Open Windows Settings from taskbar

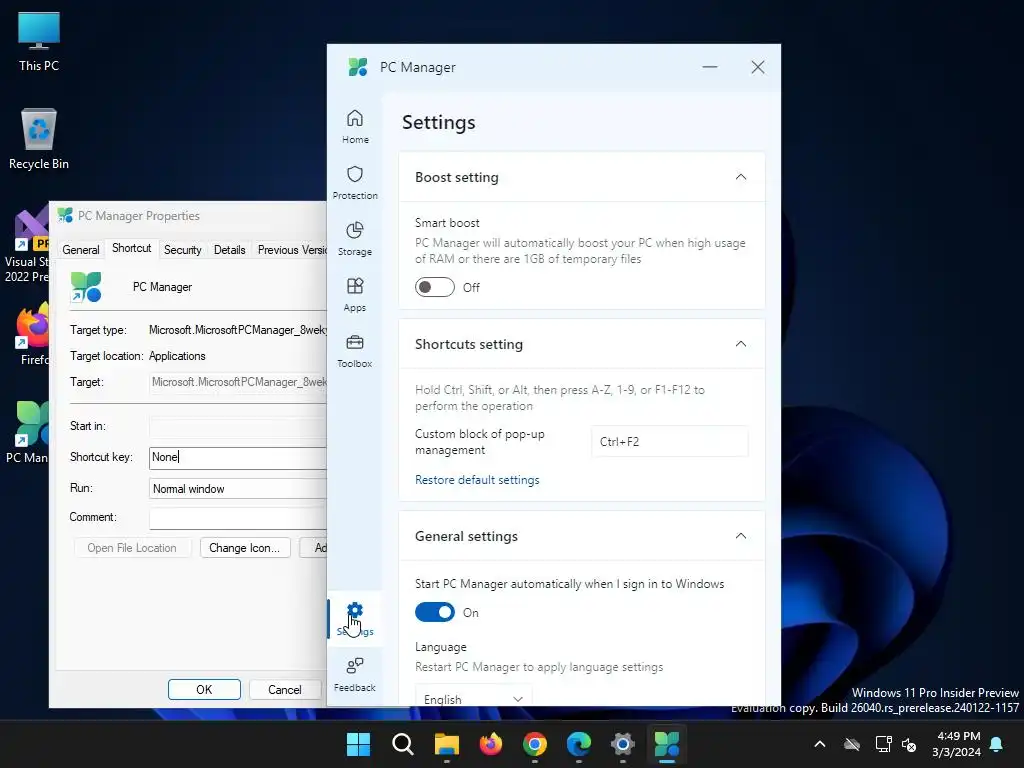(623, 744)
